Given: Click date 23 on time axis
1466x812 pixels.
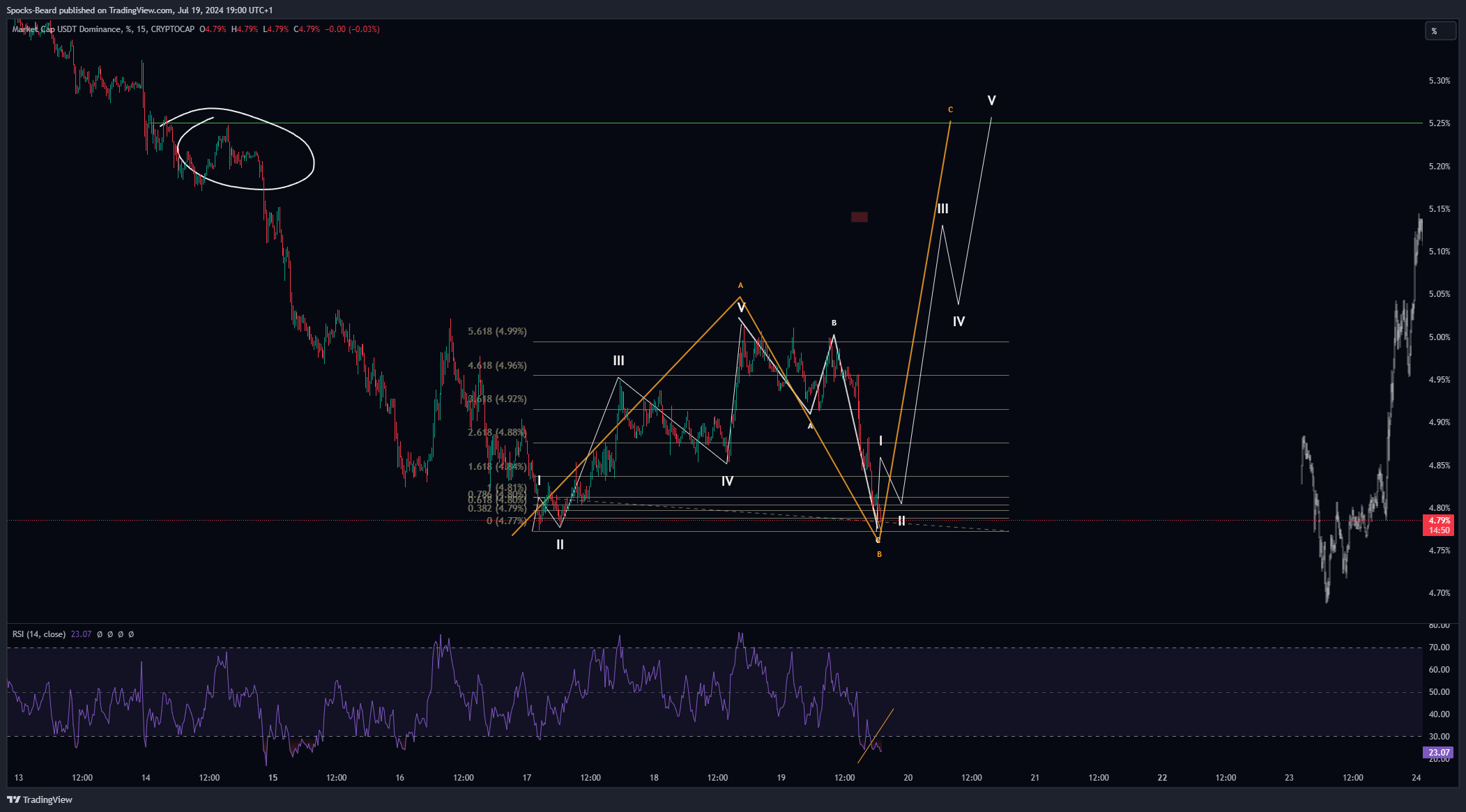Looking at the screenshot, I should 1289,778.
